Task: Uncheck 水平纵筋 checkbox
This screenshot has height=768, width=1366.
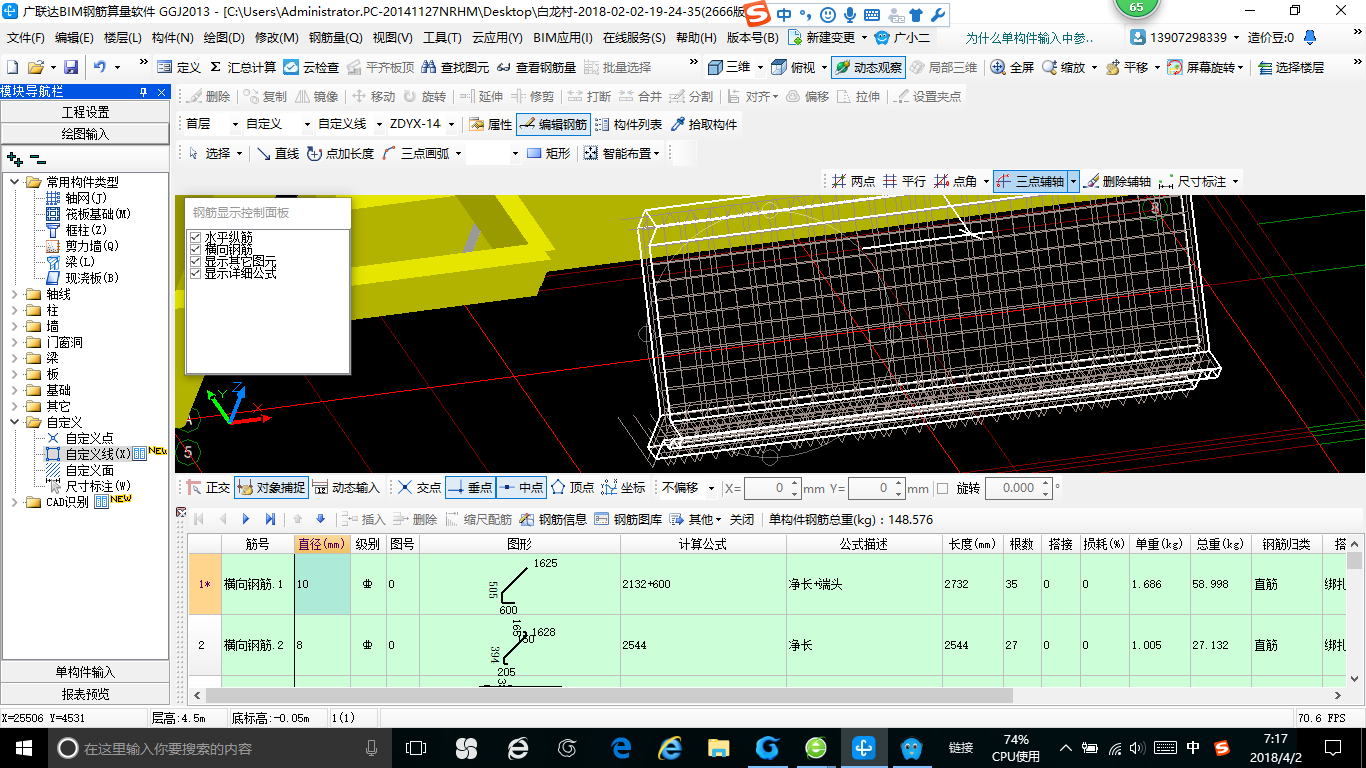Action: click(x=196, y=237)
